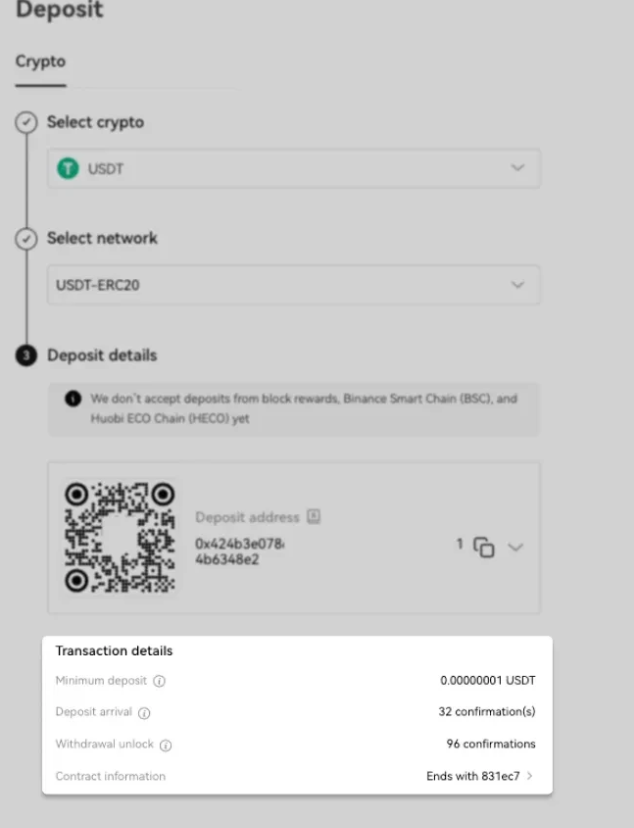Copy the deposit address
Viewport: 634px width, 828px height.
click(x=485, y=547)
